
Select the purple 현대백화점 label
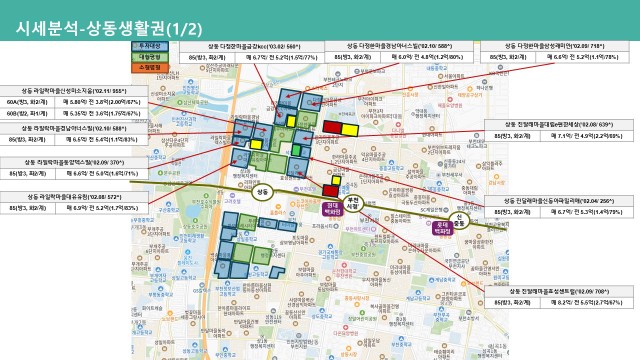pos(332,209)
